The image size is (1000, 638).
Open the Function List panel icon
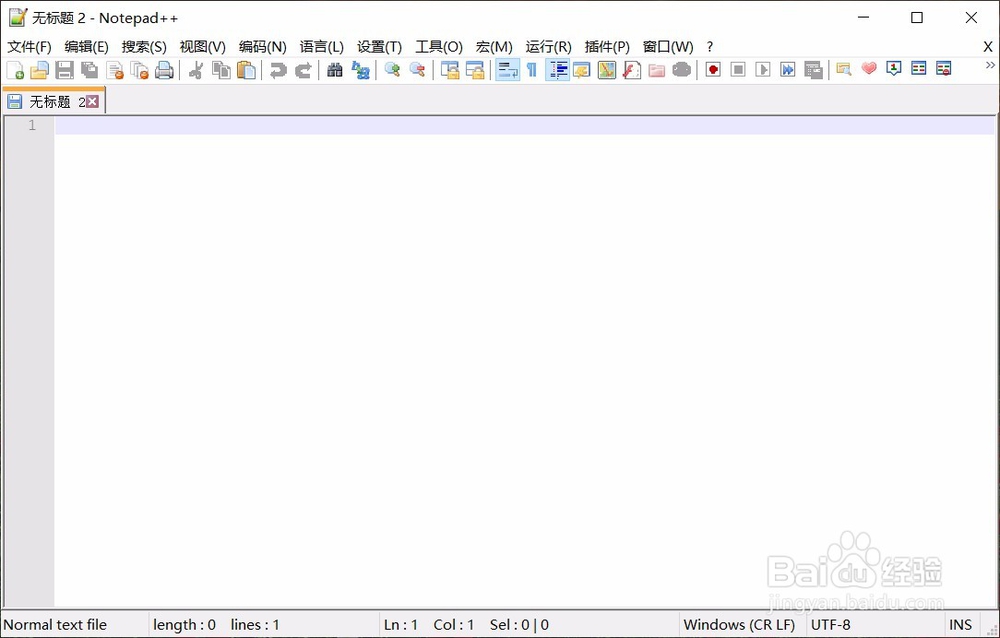632,70
